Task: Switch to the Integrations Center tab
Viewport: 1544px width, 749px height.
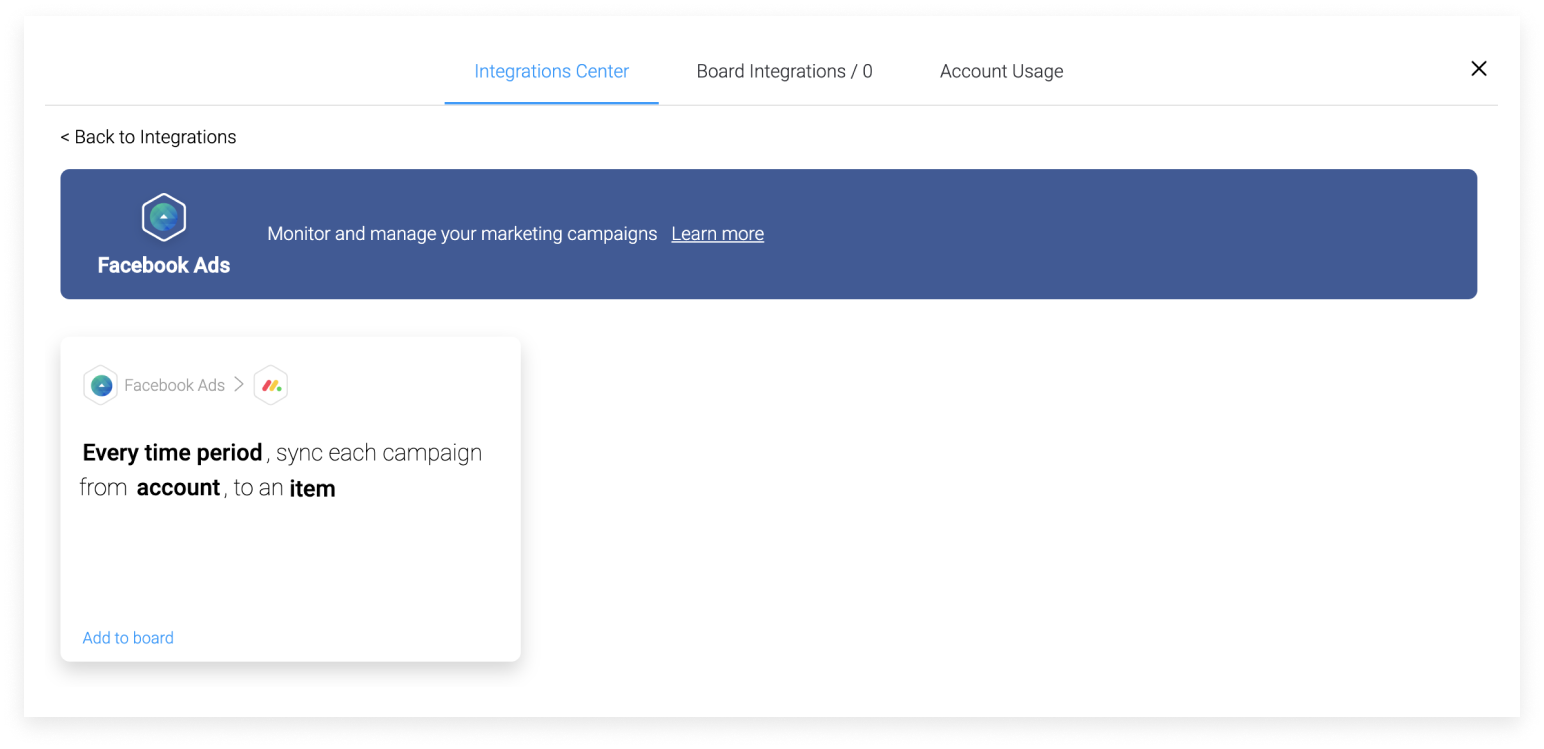Action: [551, 71]
